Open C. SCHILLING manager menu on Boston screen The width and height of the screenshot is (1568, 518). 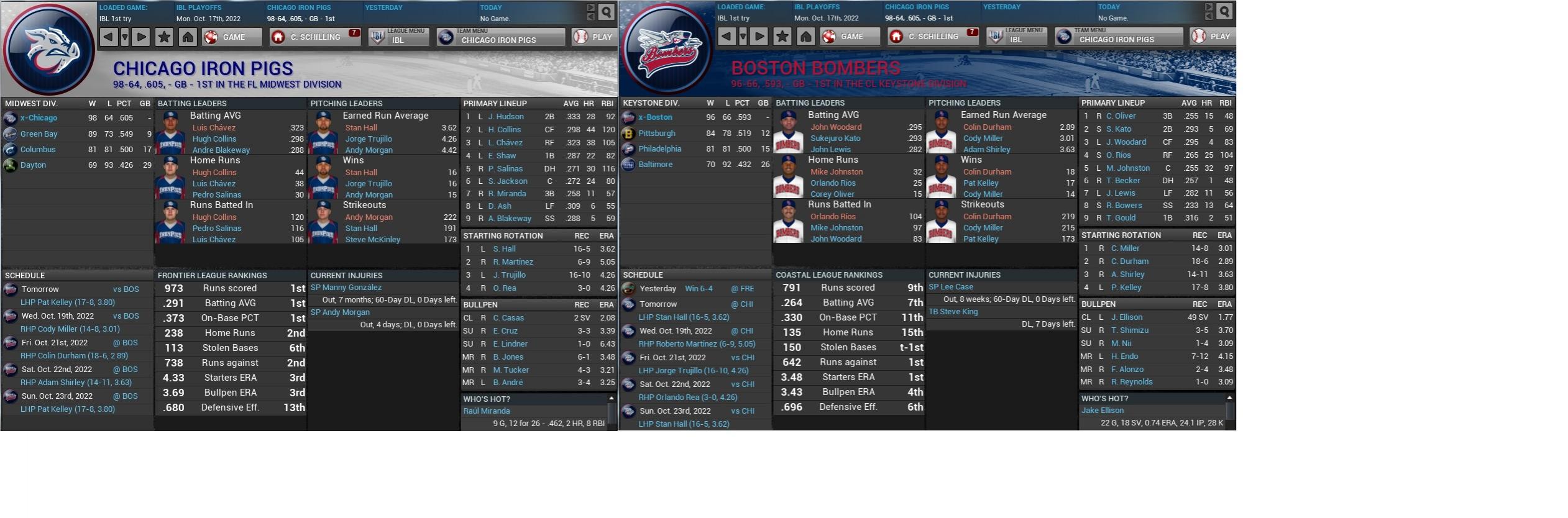[933, 37]
